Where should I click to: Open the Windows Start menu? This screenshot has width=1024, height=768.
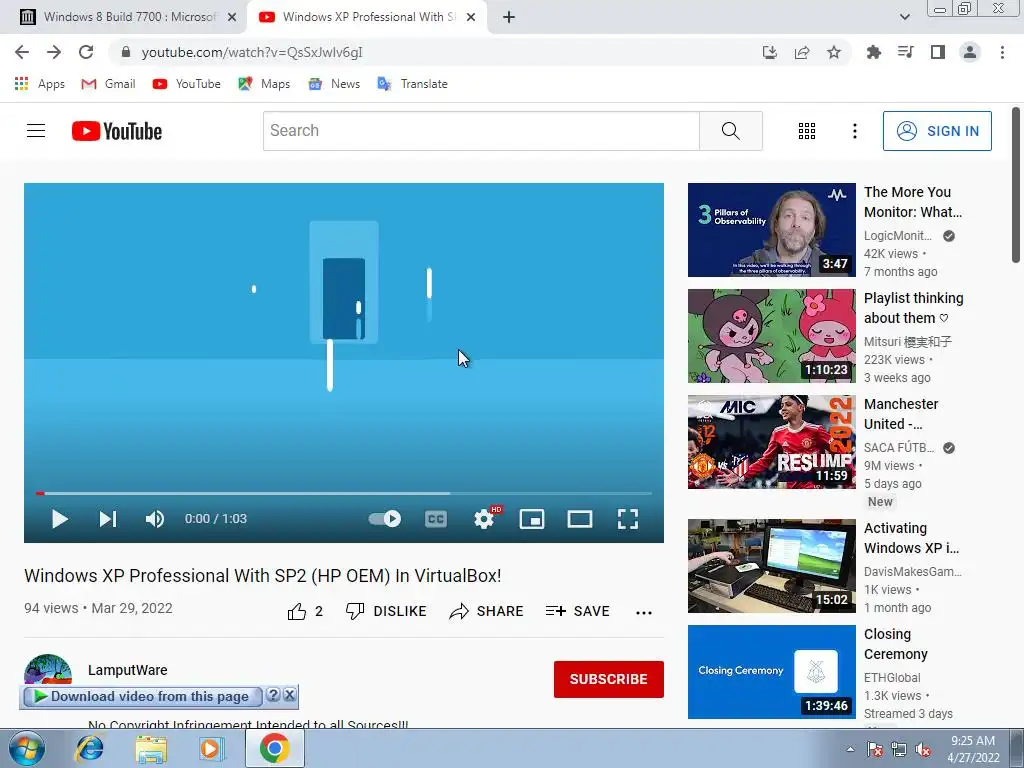coord(25,749)
